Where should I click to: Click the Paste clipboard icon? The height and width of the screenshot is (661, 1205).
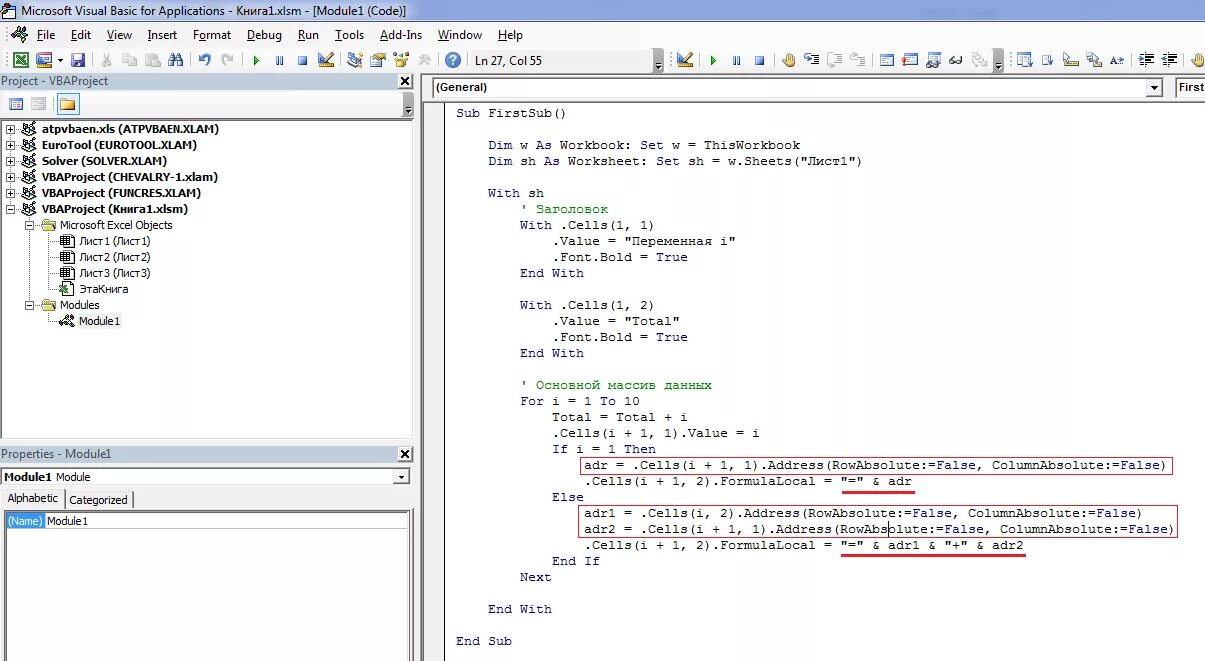[152, 60]
